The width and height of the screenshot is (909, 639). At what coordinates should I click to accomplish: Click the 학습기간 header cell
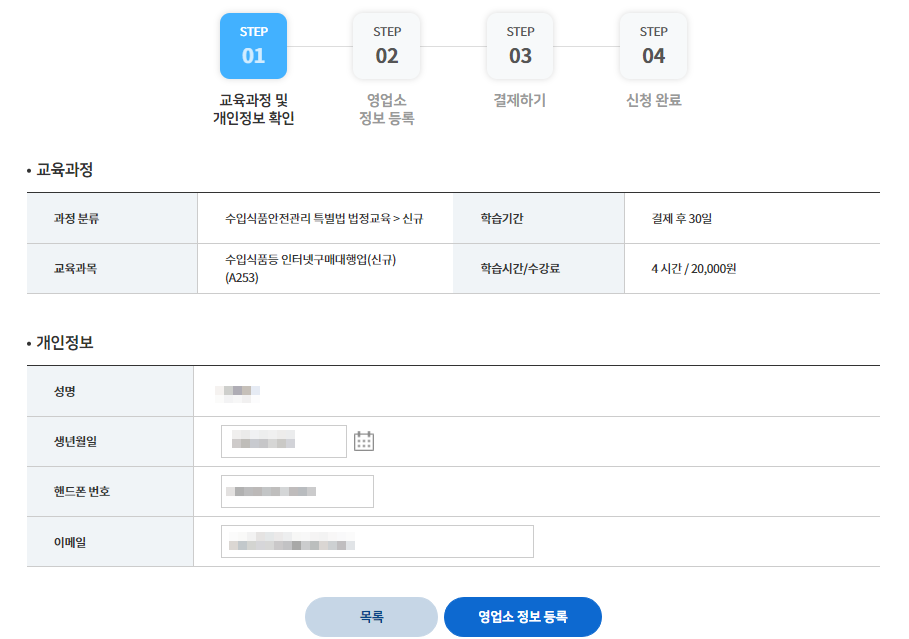539,219
